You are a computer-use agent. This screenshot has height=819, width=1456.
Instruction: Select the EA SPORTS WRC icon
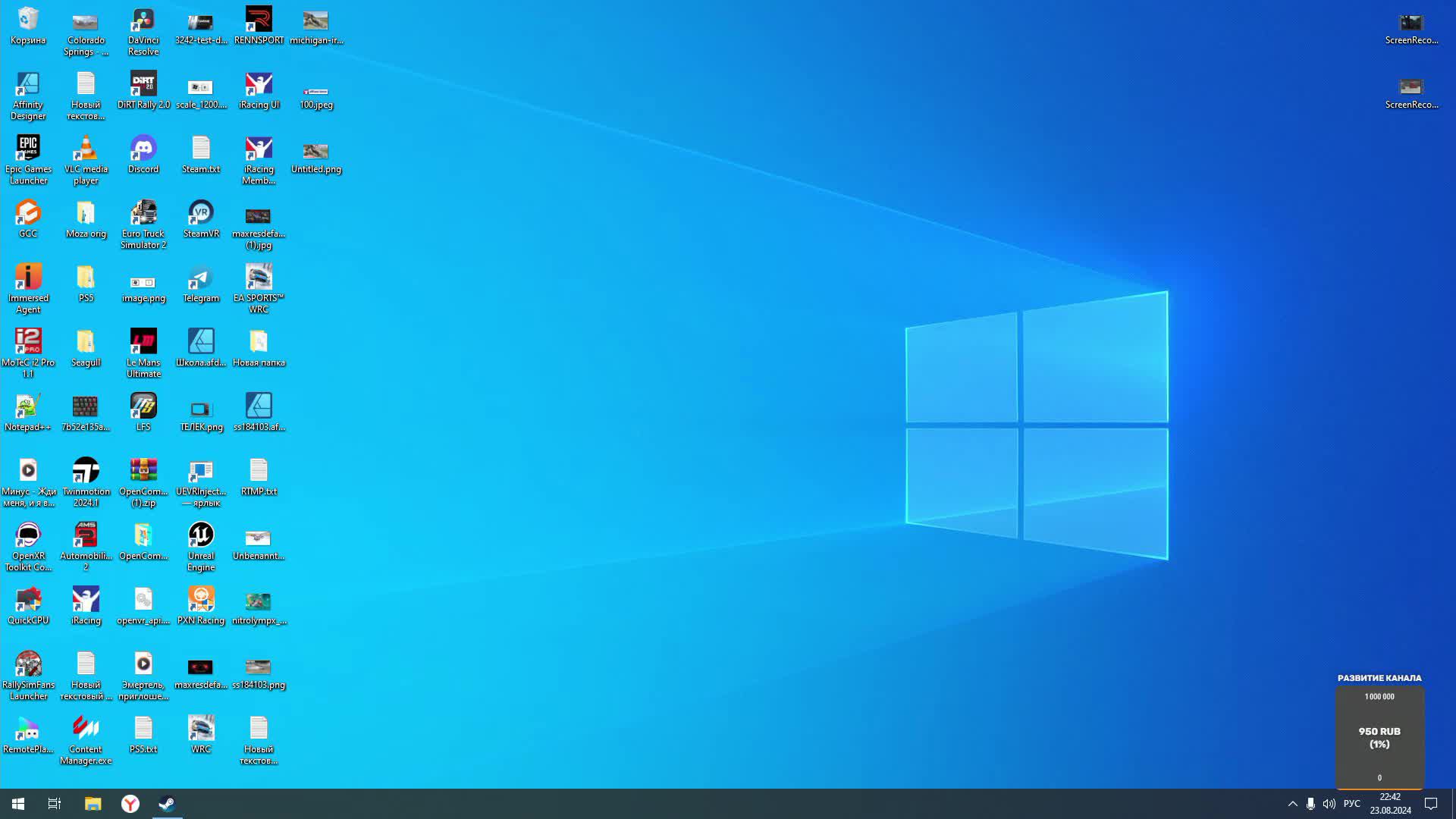pyautogui.click(x=259, y=290)
